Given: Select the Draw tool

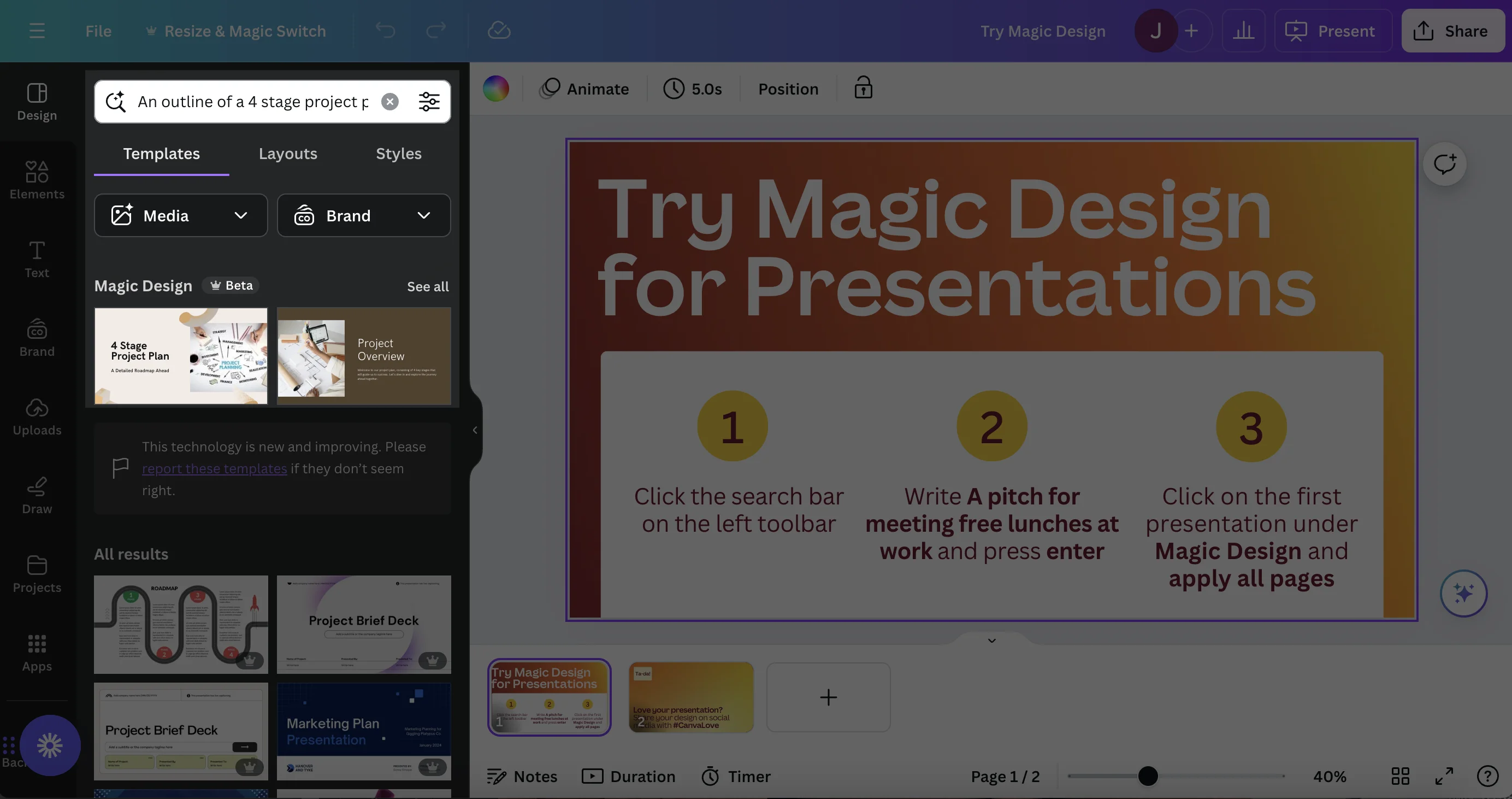Looking at the screenshot, I should (x=37, y=495).
